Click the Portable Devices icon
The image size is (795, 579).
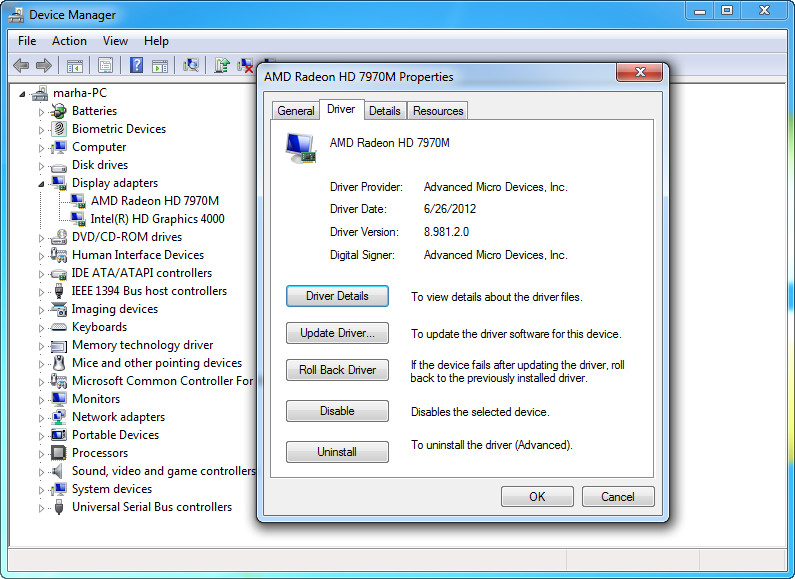click(59, 435)
